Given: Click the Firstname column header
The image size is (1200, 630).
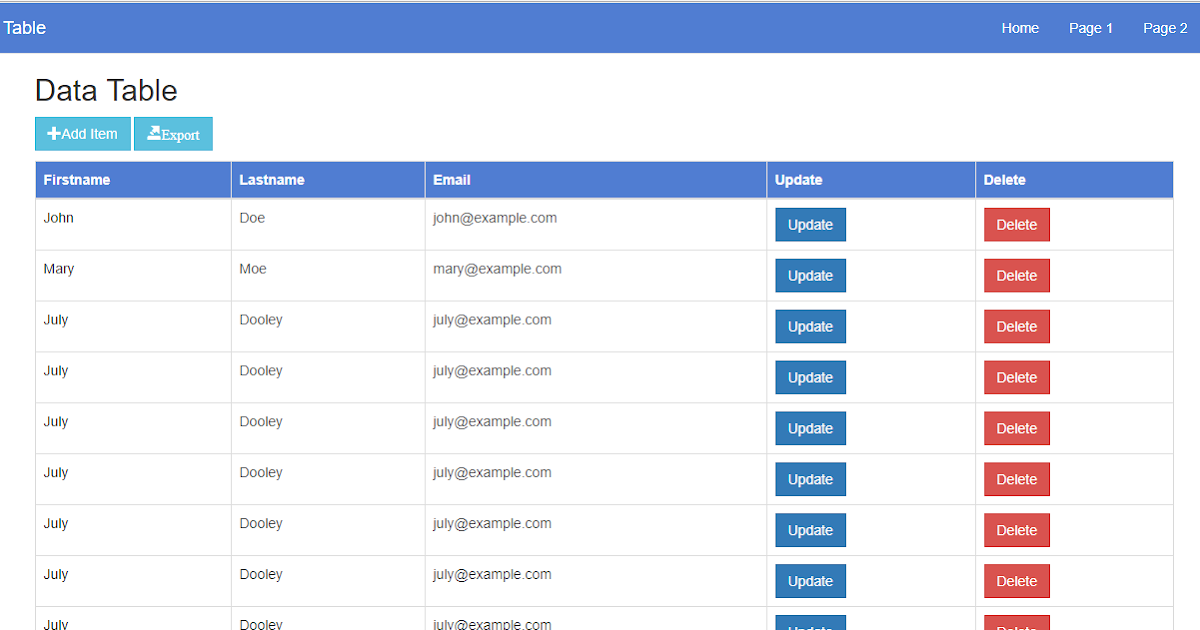Looking at the screenshot, I should [x=77, y=179].
